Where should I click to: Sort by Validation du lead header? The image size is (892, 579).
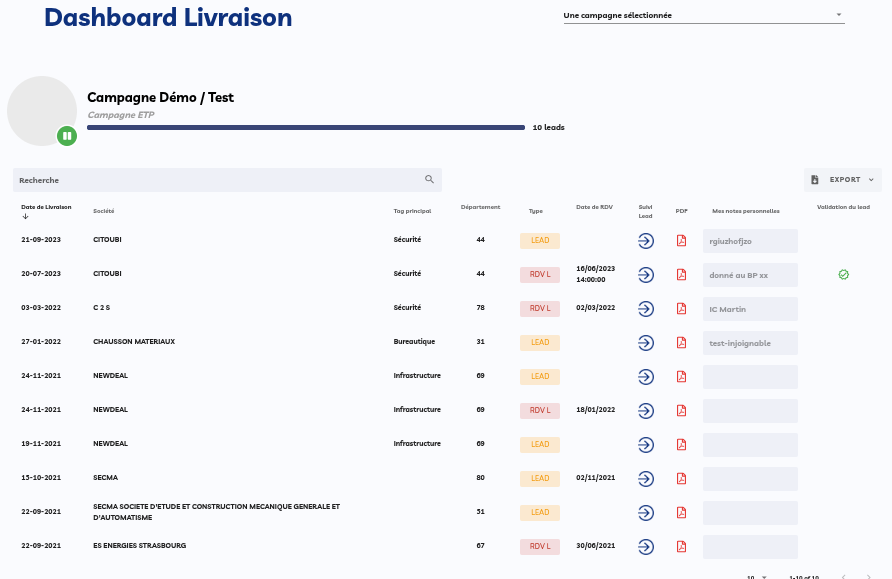point(844,207)
